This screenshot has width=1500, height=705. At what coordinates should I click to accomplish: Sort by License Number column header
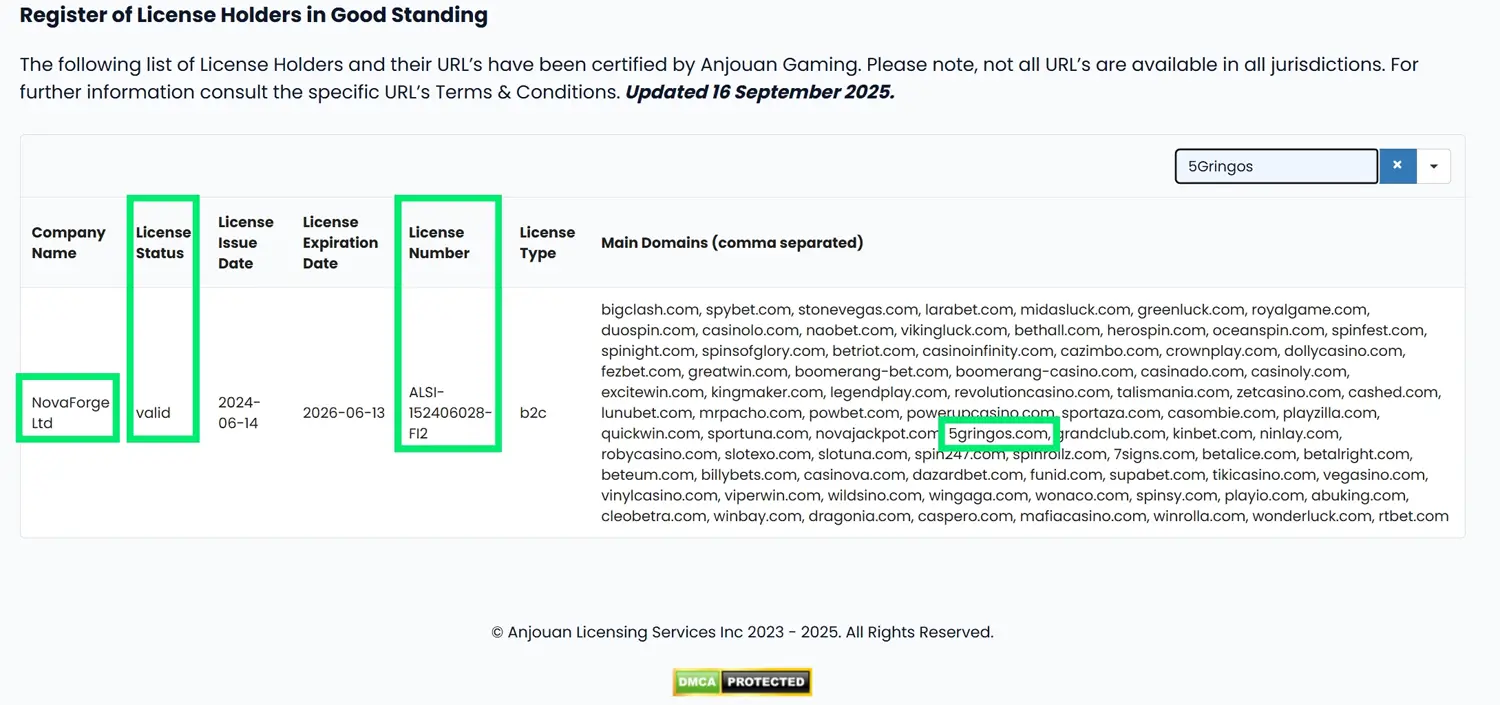(x=438, y=242)
